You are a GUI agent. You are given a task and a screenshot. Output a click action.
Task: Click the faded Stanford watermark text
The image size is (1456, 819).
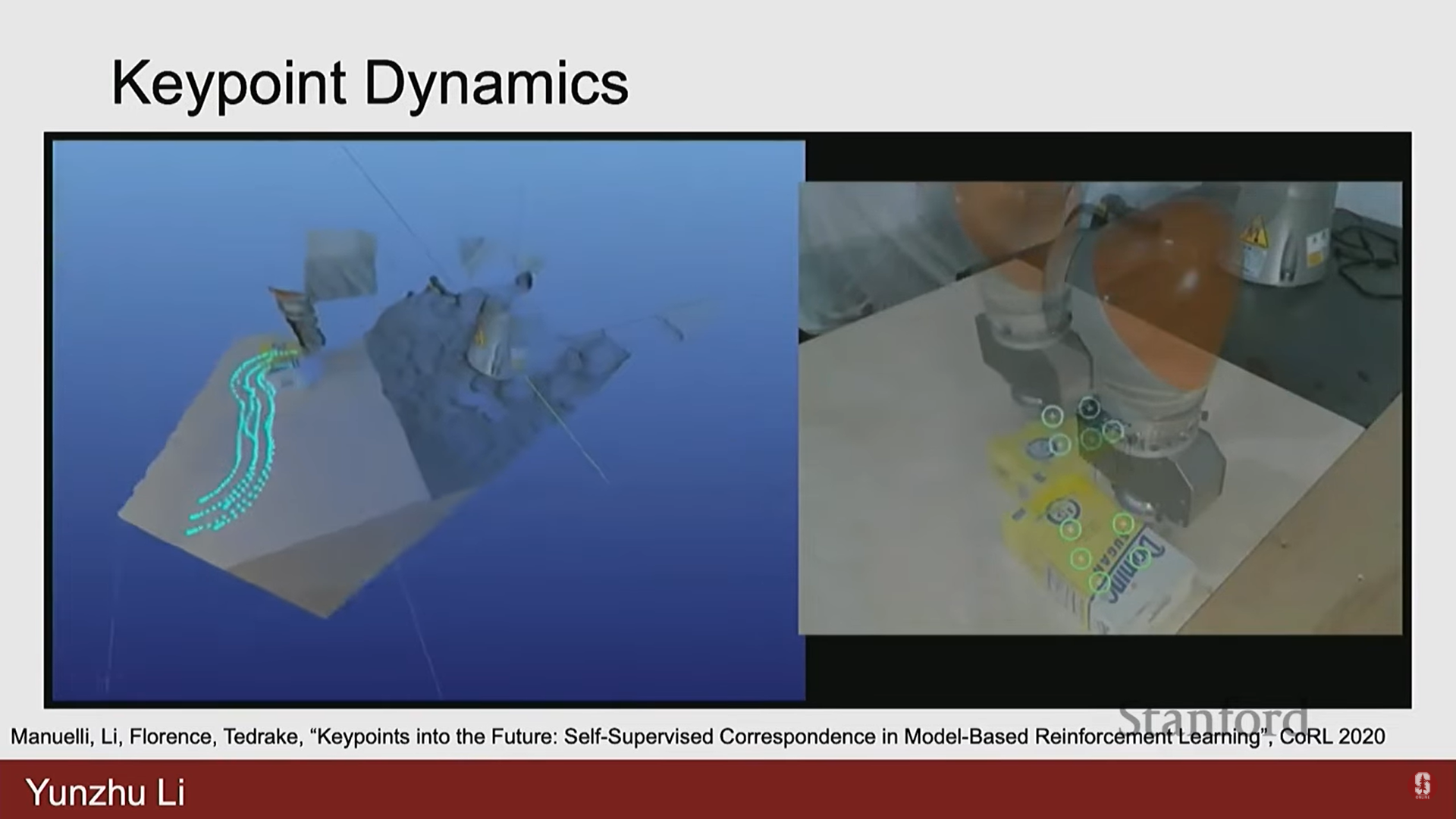(1213, 717)
